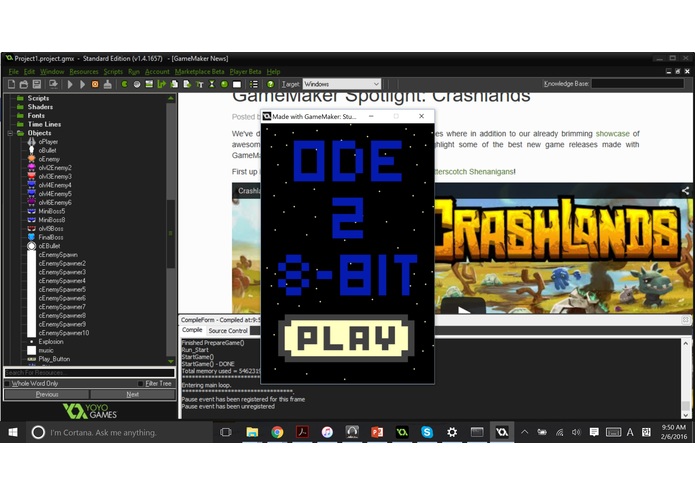
Task: Select the Shaders folder in resource tree
Action: click(40, 107)
